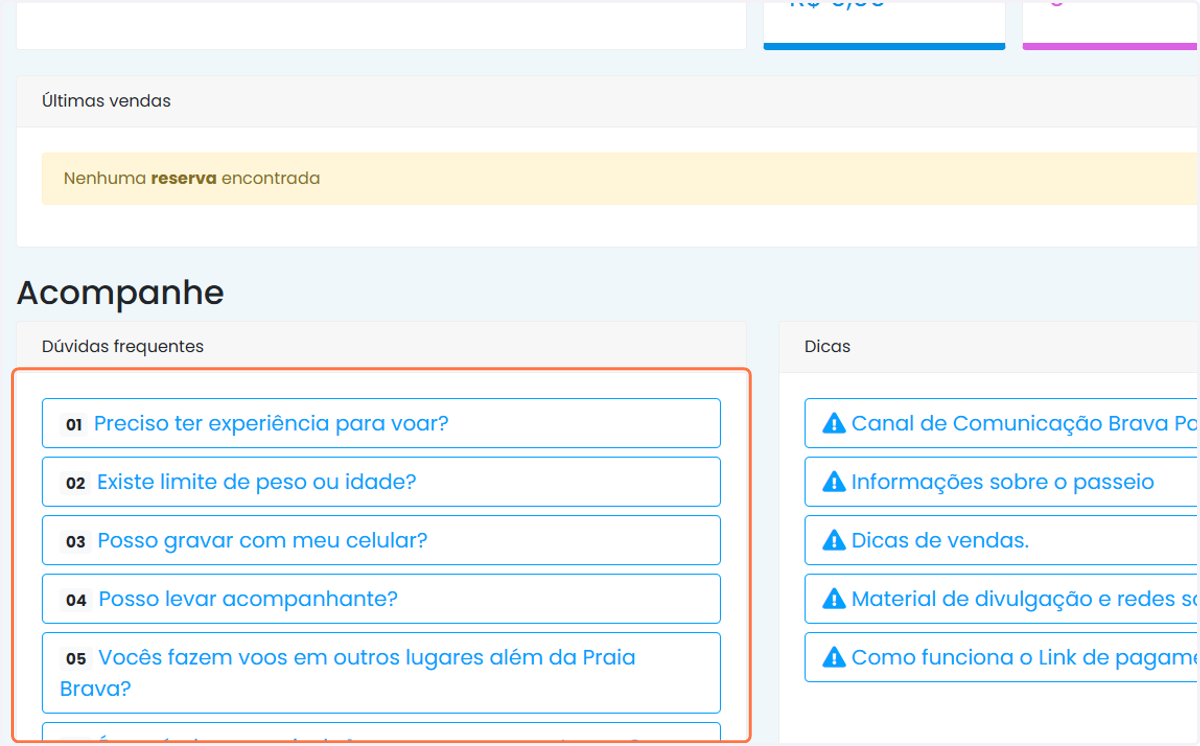Click warning icon beside 'Dicas de vendas.'
The width and height of the screenshot is (1200, 746).
(834, 540)
